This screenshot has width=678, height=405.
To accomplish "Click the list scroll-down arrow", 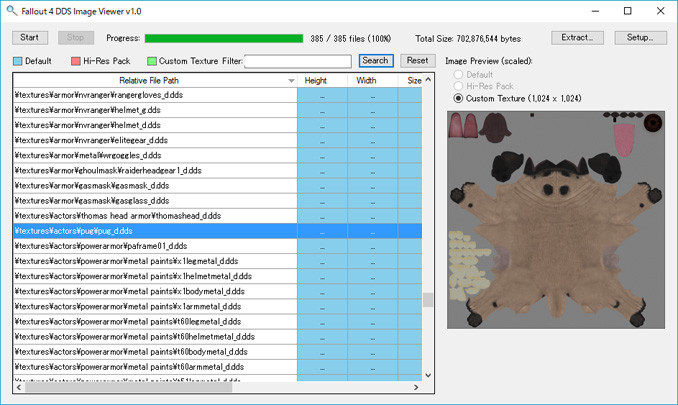I will (428, 375).
